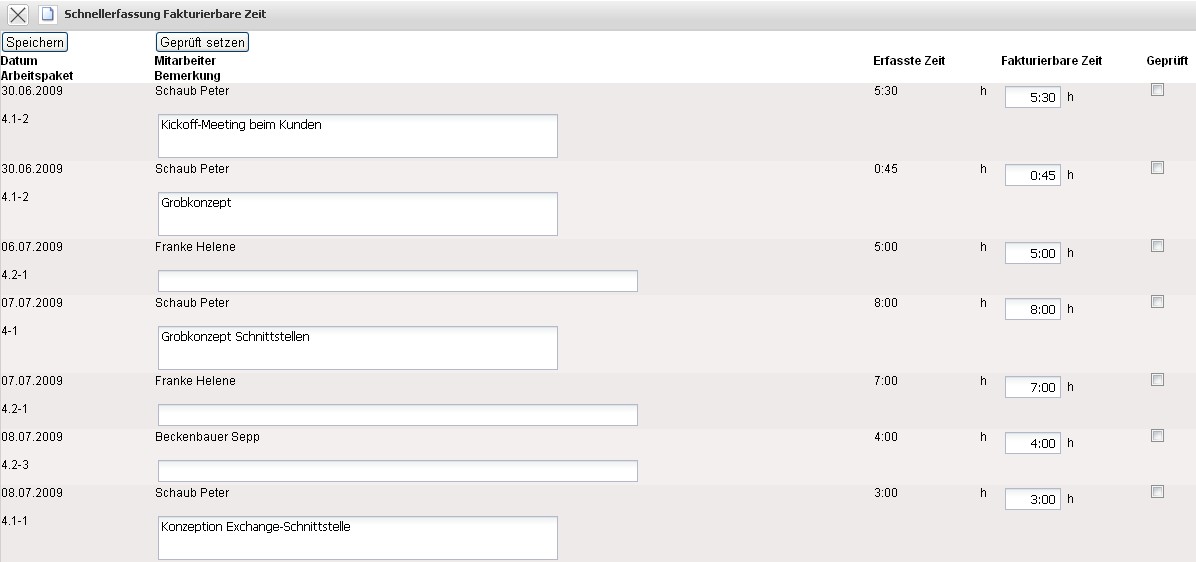
Task: Edit the Konzeption Exchange-Schnittstelle remark box
Action: coord(357,538)
